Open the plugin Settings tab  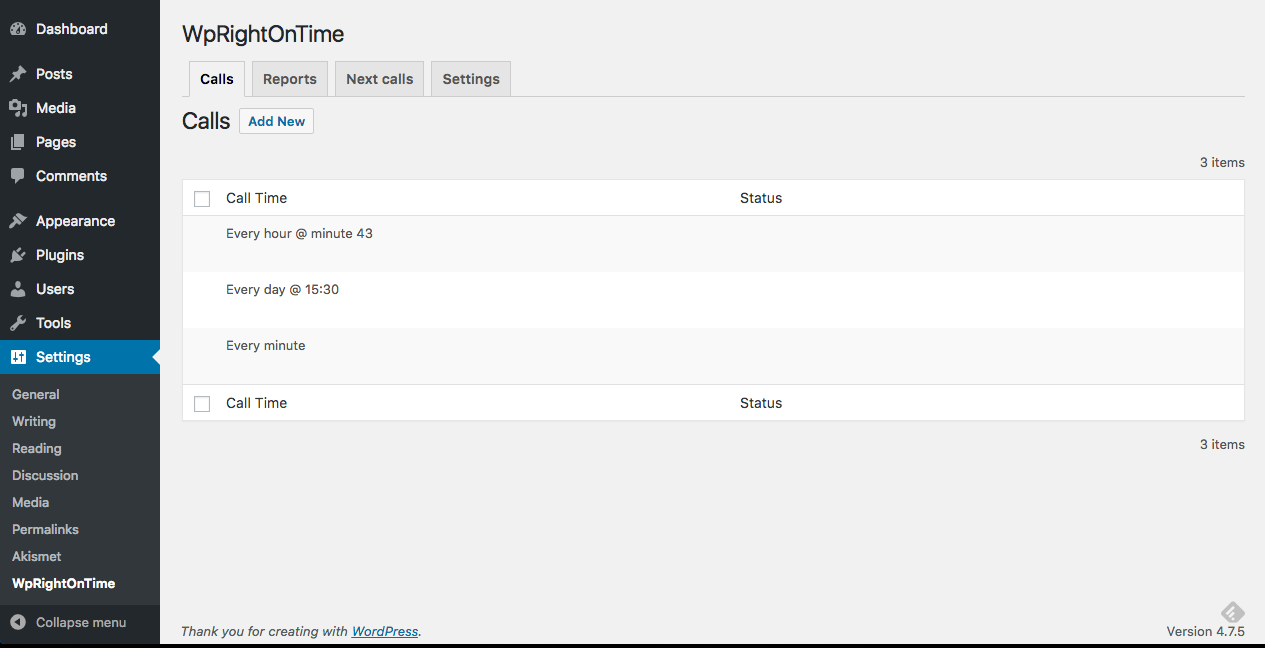coord(471,79)
